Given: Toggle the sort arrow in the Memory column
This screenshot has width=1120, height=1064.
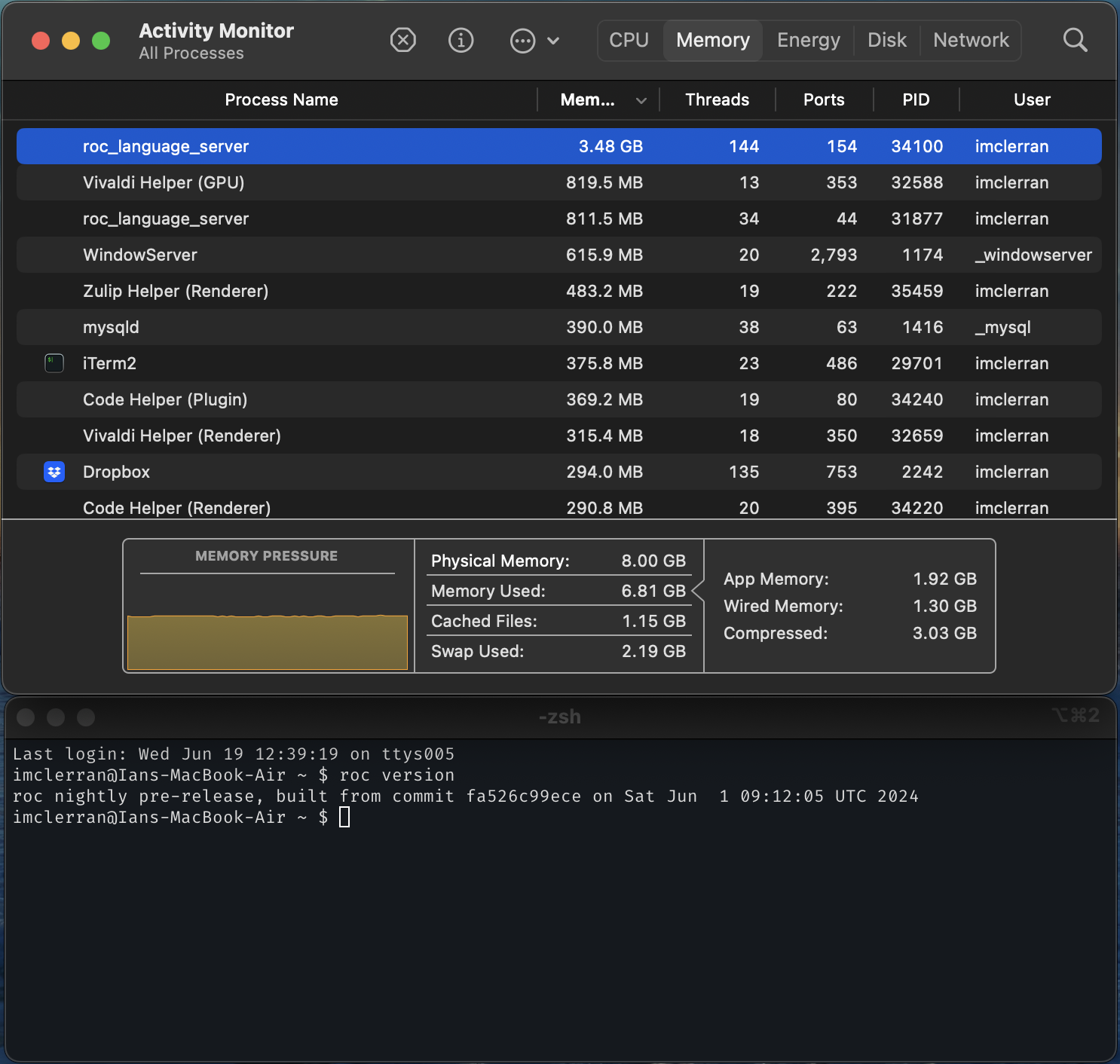Looking at the screenshot, I should tap(641, 100).
